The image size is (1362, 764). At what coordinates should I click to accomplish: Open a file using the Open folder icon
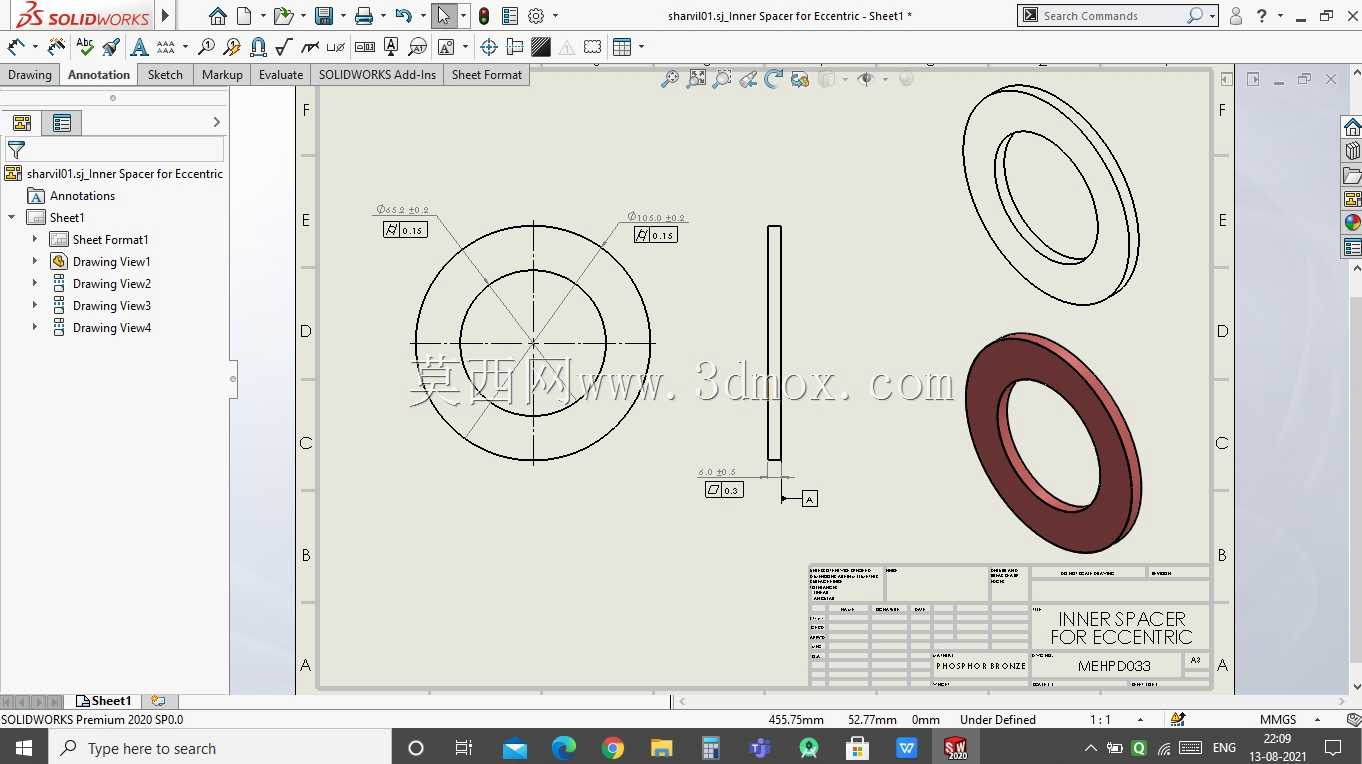(x=283, y=16)
